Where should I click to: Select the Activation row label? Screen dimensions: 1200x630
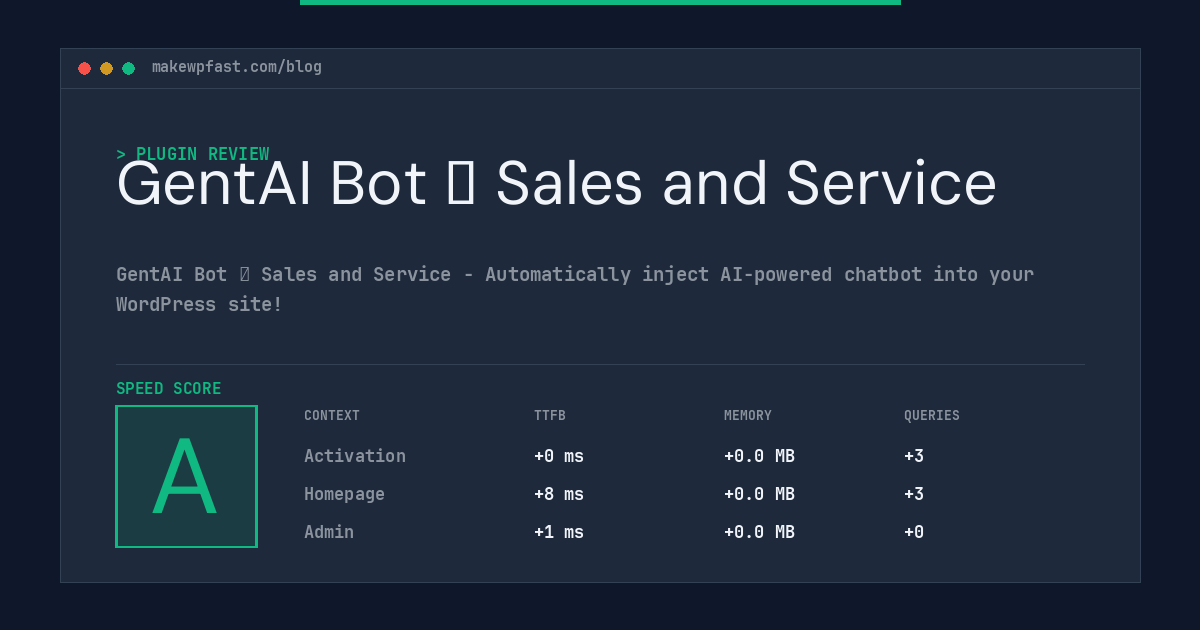coord(355,456)
